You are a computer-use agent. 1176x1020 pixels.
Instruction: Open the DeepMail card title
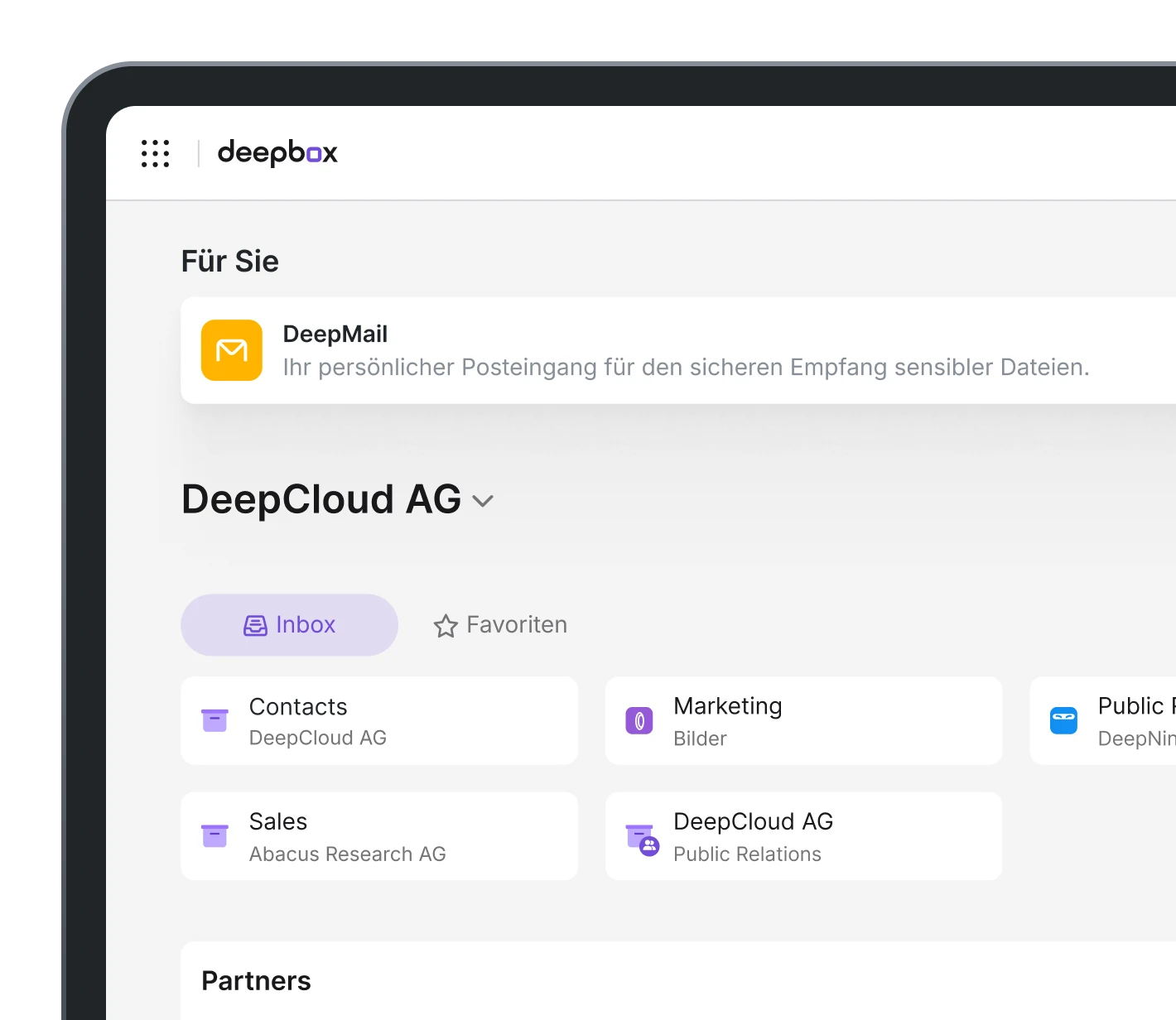point(335,334)
